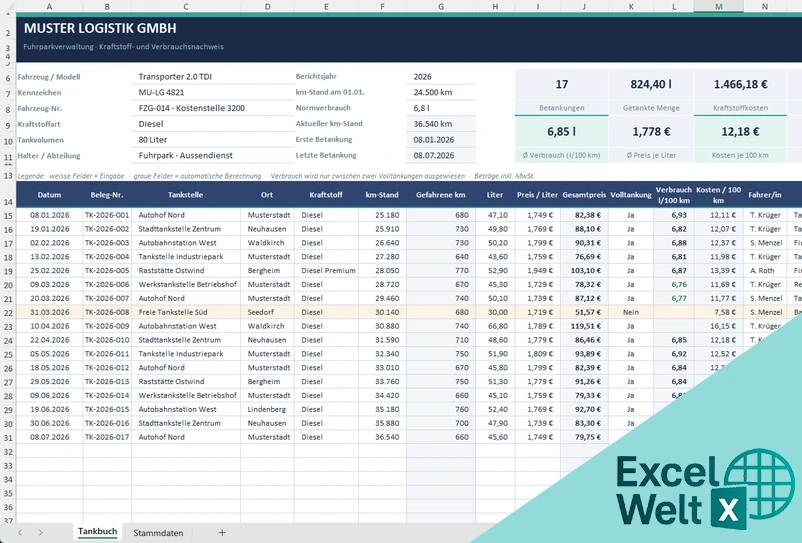
Task: Select the cell 'Freie Tankstelle Süd'
Action: [x=186, y=312]
